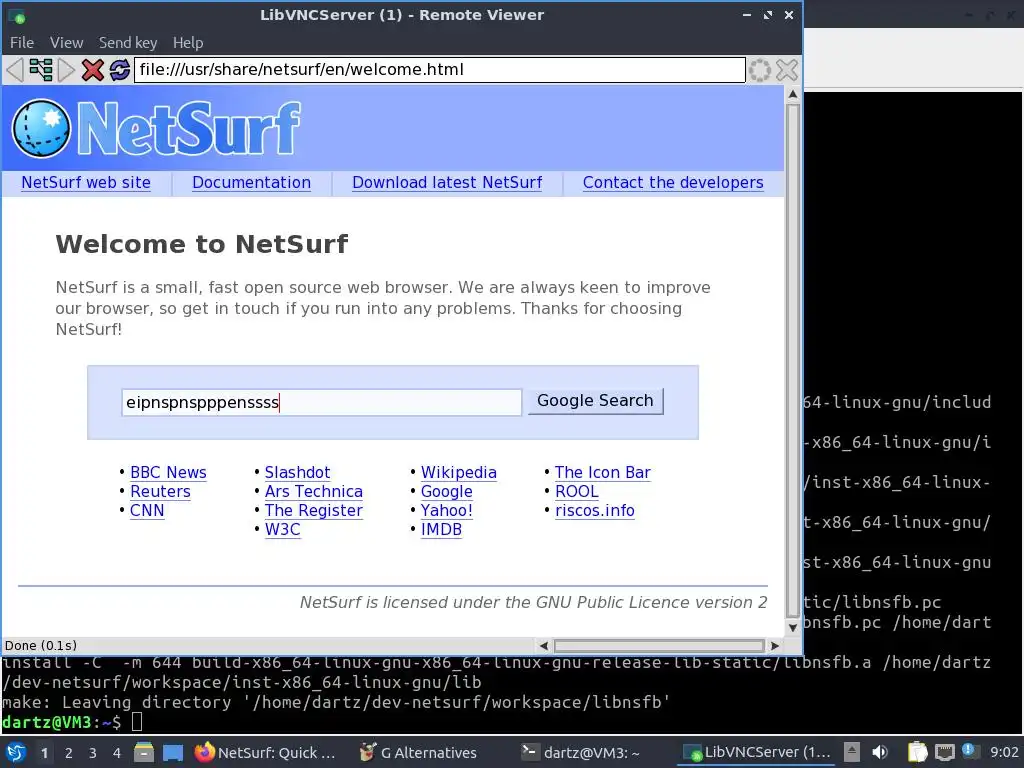Open the riscos.info link

coord(595,510)
